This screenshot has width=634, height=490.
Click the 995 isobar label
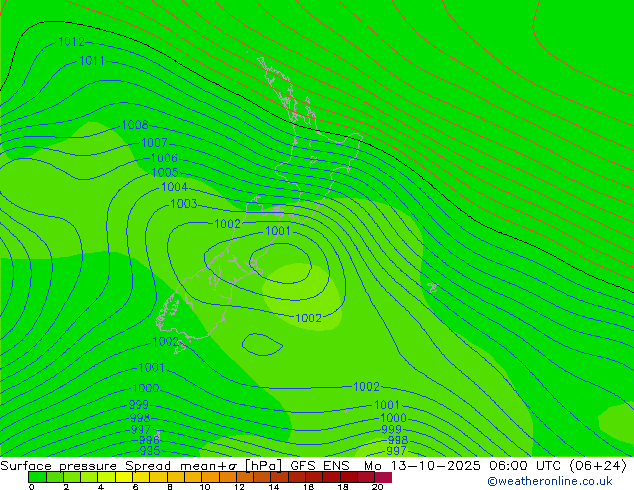click(x=150, y=450)
